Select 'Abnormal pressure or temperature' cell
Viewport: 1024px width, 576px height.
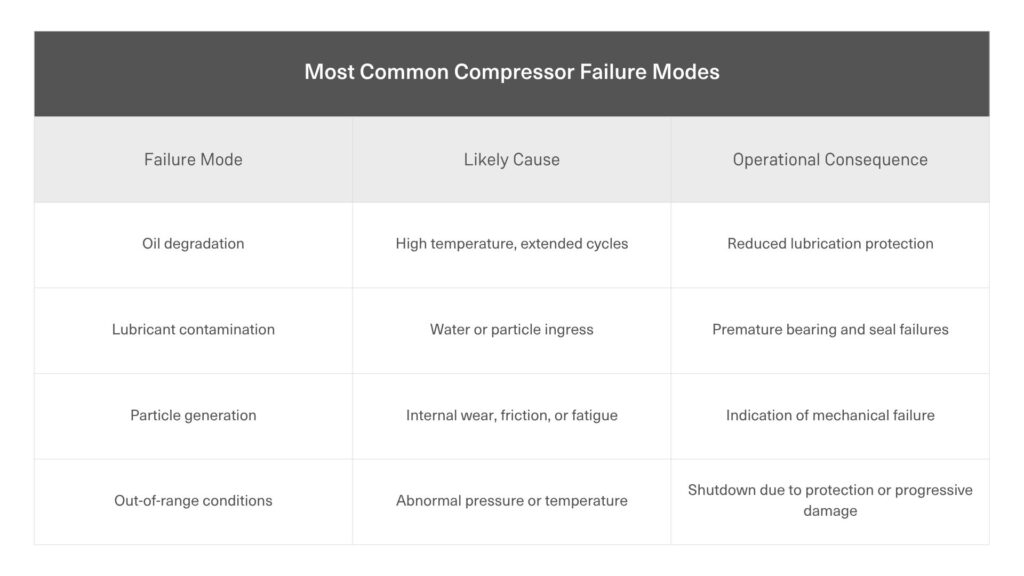(x=511, y=500)
